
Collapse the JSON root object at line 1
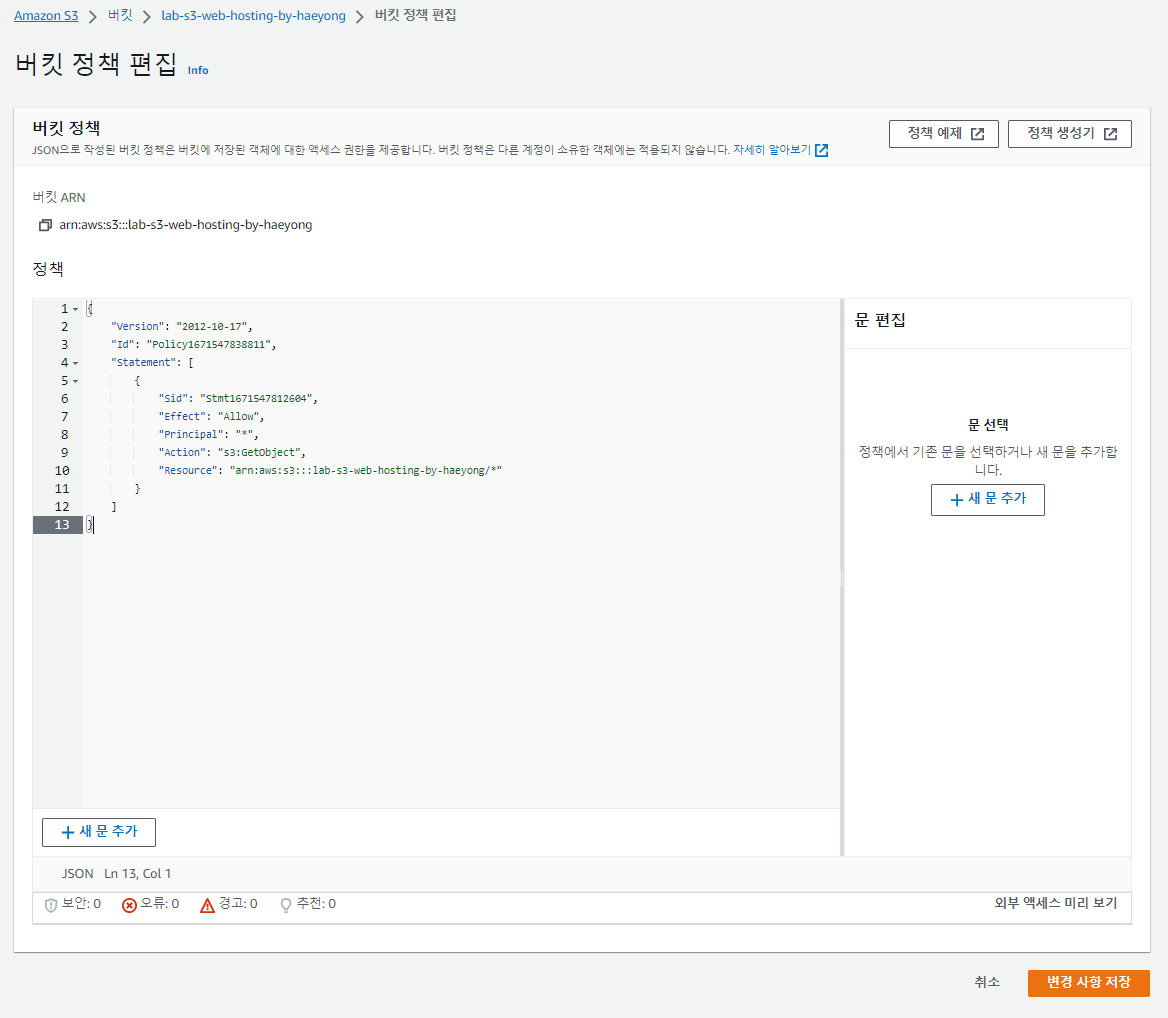click(x=76, y=308)
